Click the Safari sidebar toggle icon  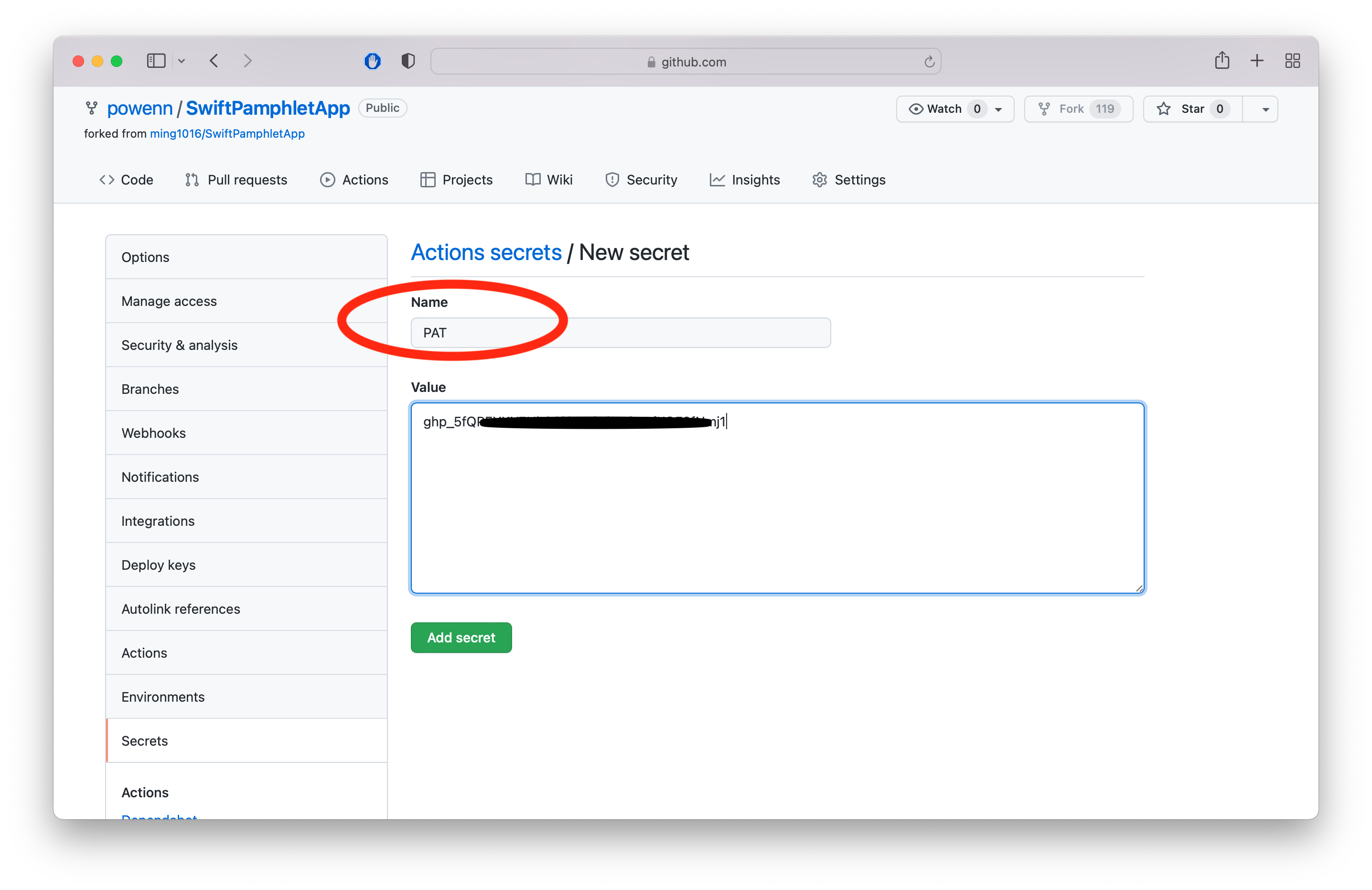point(156,61)
